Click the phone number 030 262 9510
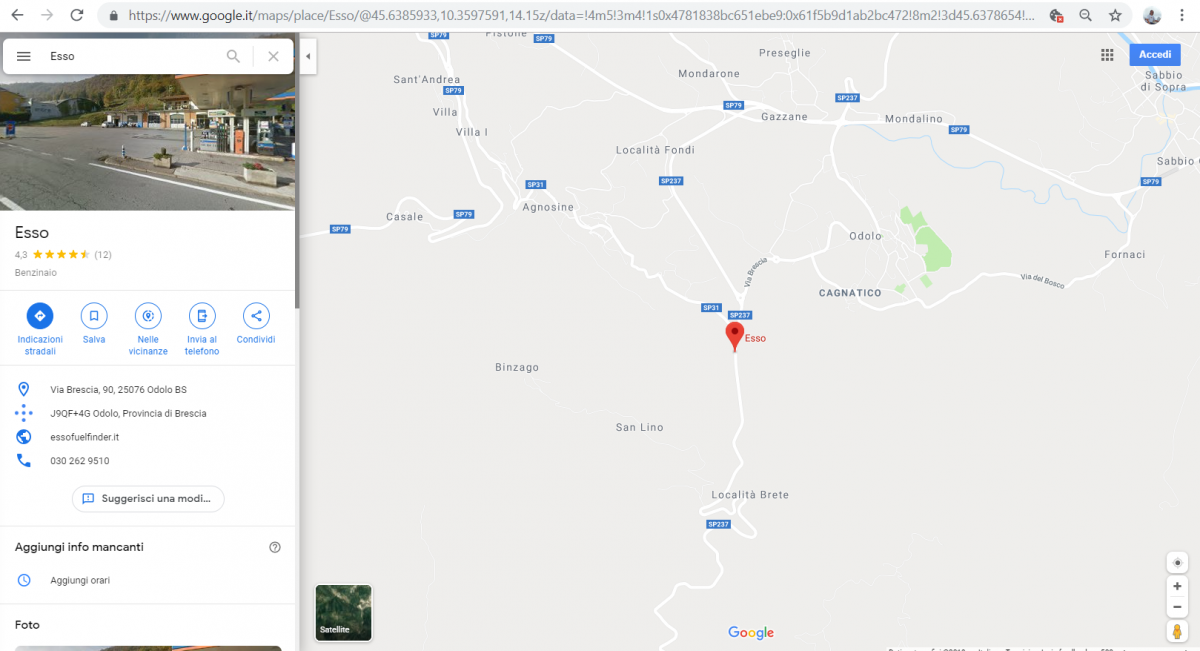Image resolution: width=1200 pixels, height=651 pixels. pos(80,461)
